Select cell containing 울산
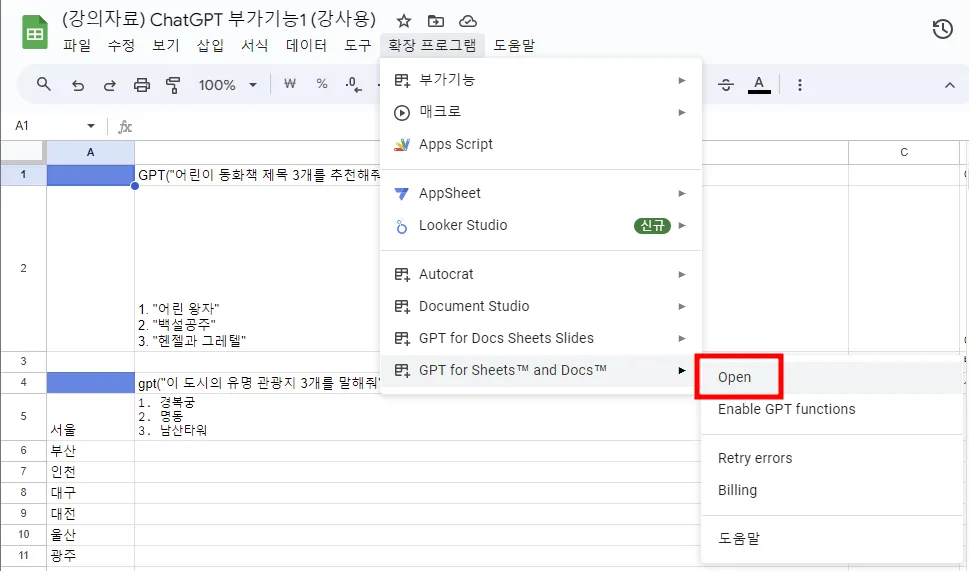Viewport: 969px width, 571px height. [x=90, y=535]
